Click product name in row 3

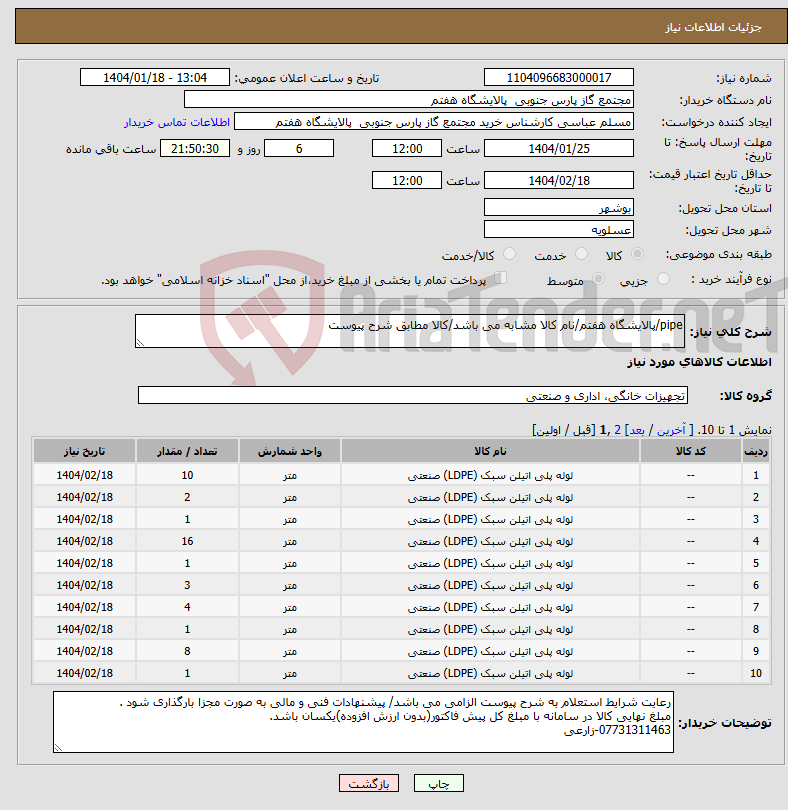click(490, 519)
